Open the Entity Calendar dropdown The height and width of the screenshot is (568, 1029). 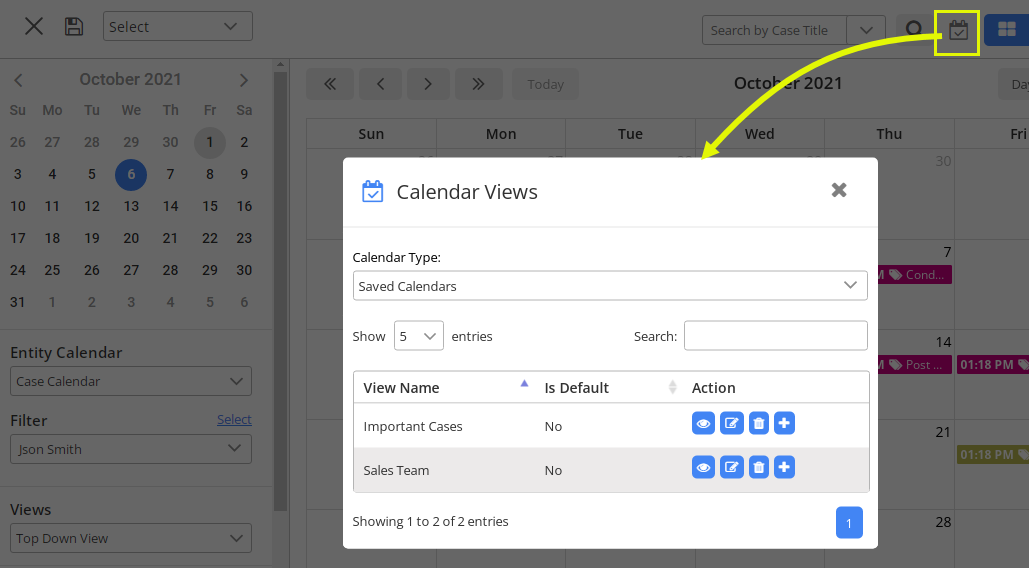point(131,381)
